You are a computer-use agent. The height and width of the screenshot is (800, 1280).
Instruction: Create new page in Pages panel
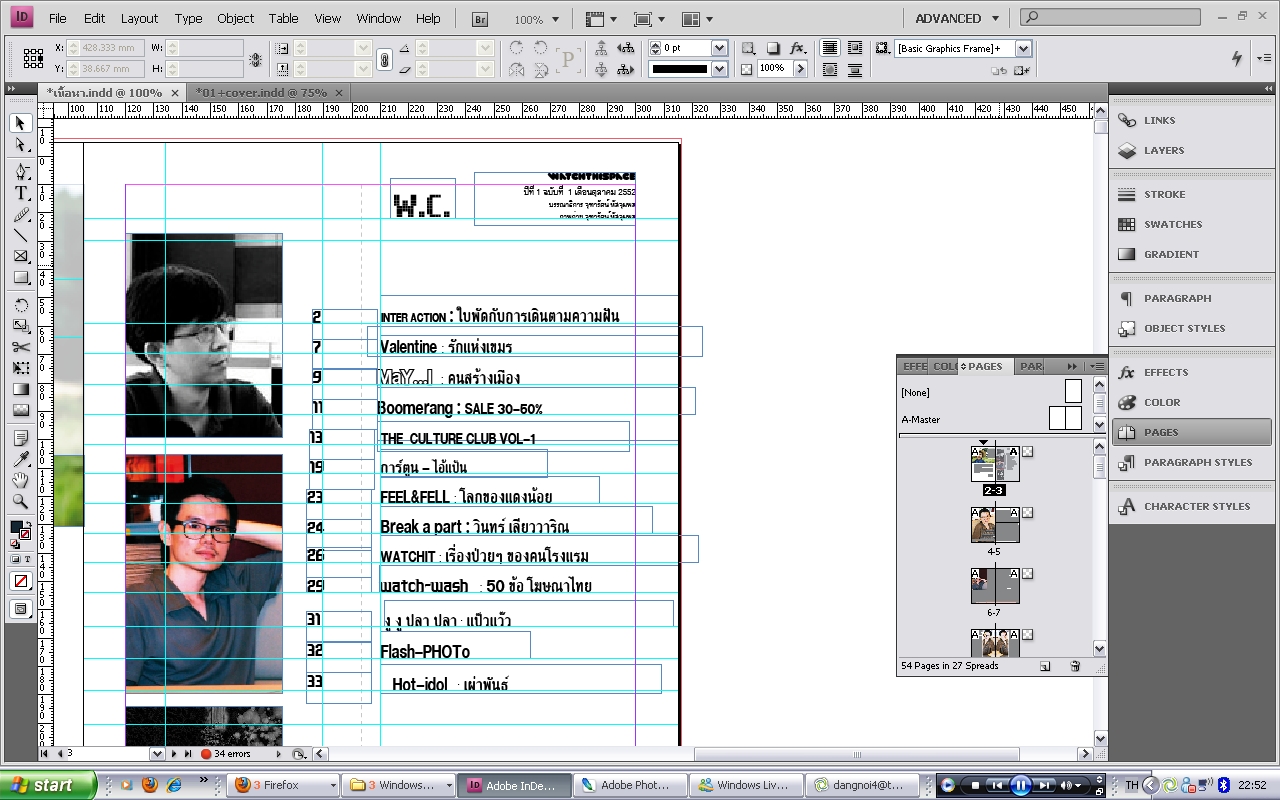click(1045, 666)
